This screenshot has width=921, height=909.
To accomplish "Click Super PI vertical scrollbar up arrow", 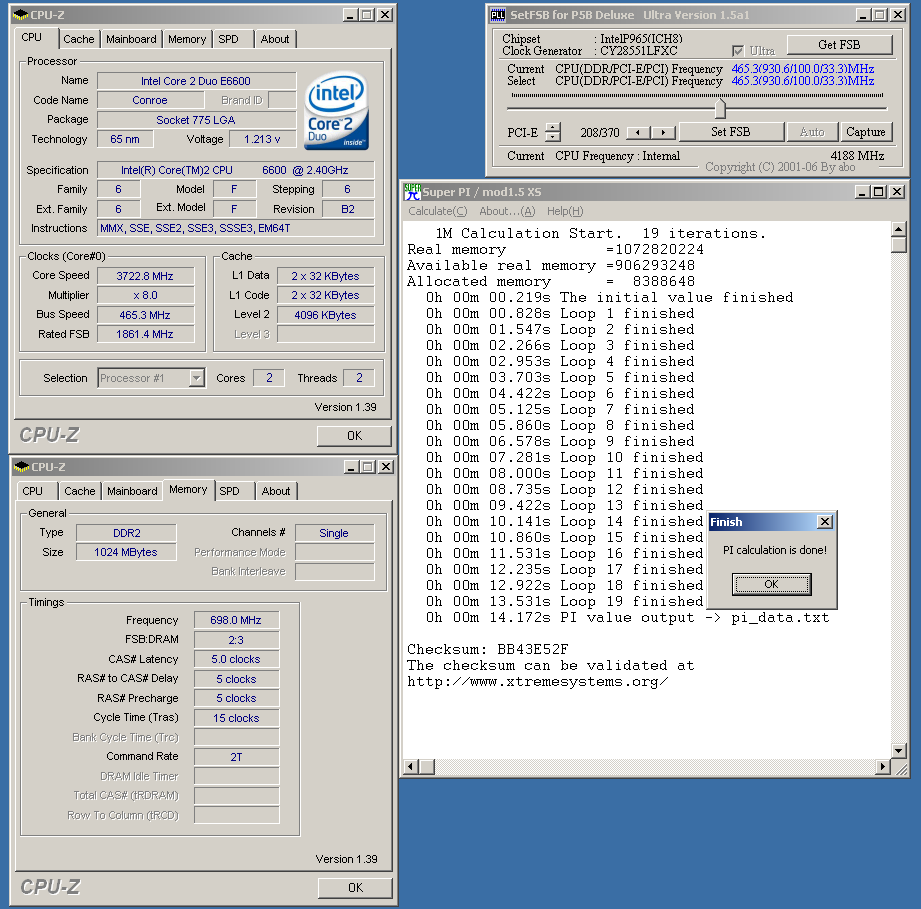I will pos(899,229).
